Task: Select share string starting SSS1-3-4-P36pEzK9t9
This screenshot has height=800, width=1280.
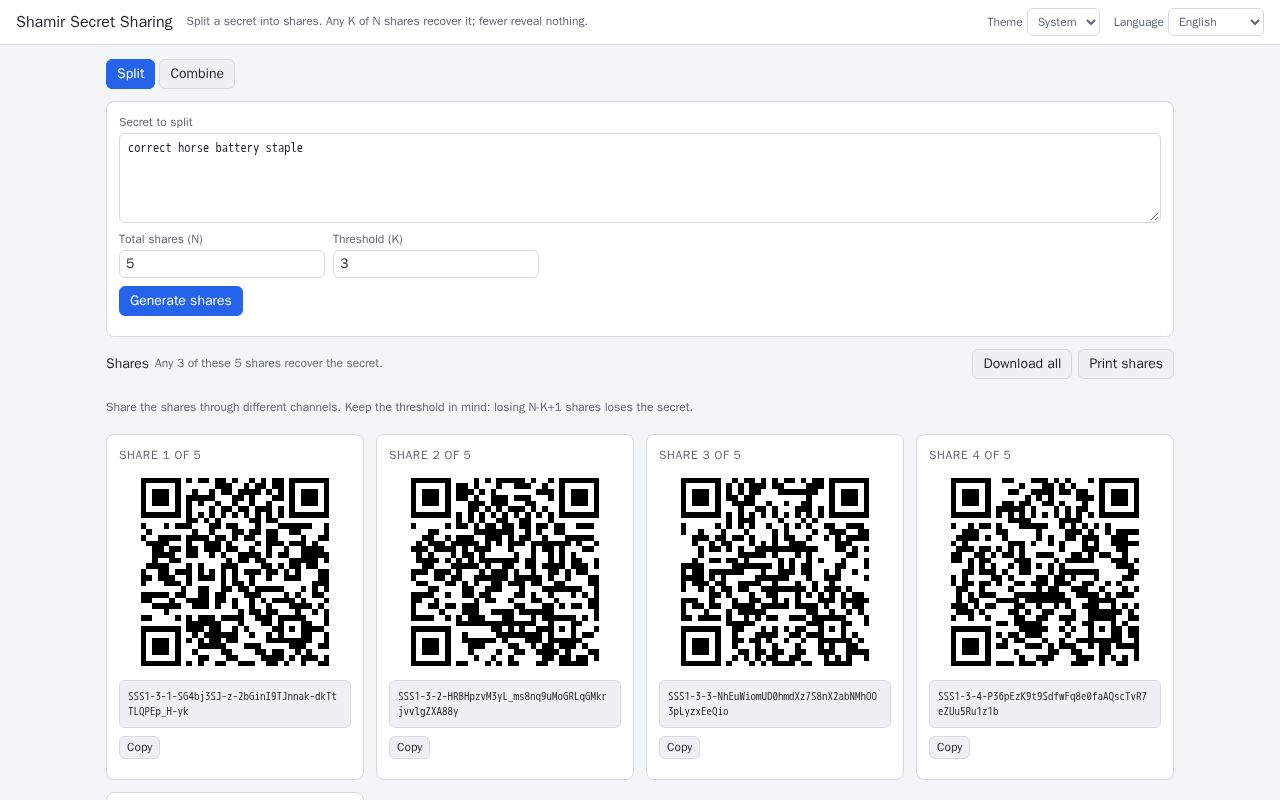Action: click(1045, 704)
